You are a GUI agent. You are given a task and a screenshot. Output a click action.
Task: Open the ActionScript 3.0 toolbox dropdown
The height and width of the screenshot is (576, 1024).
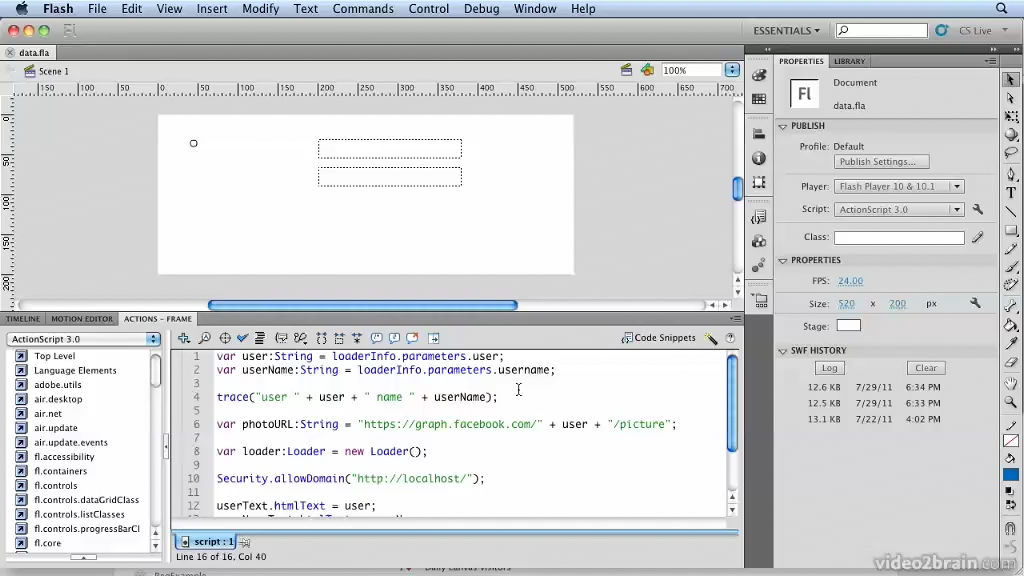click(84, 339)
